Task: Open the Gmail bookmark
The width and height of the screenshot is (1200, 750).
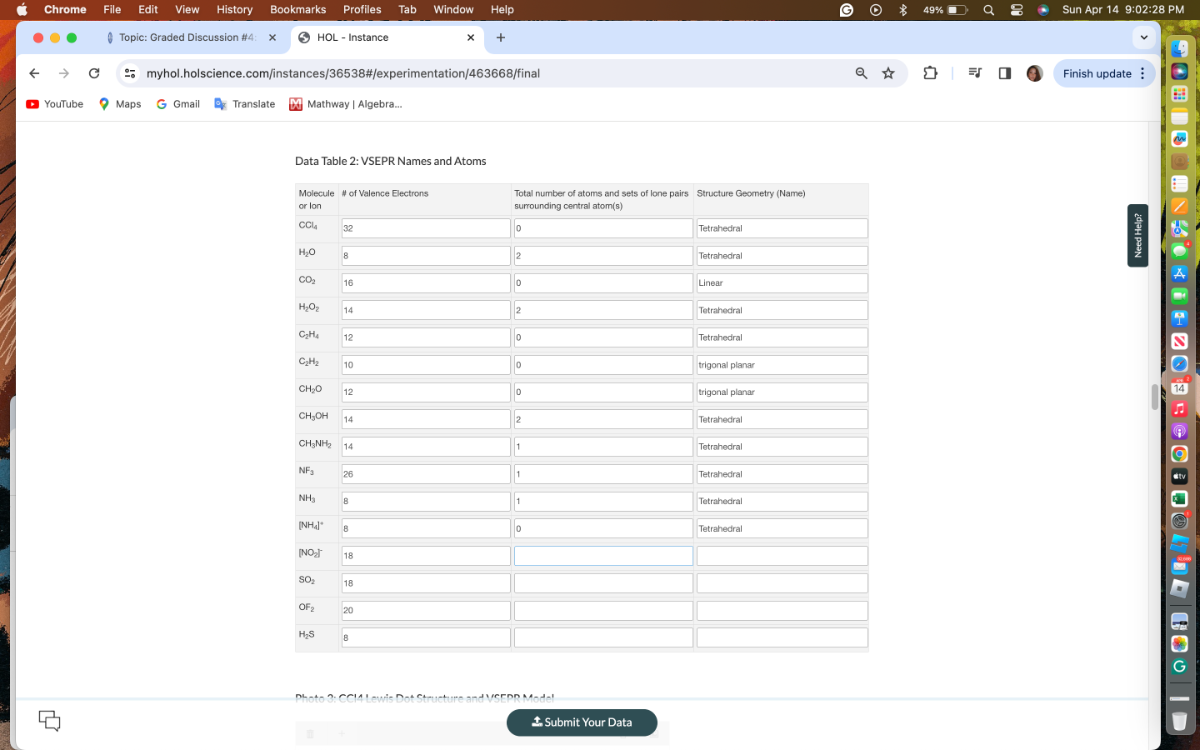Action: [x=178, y=104]
